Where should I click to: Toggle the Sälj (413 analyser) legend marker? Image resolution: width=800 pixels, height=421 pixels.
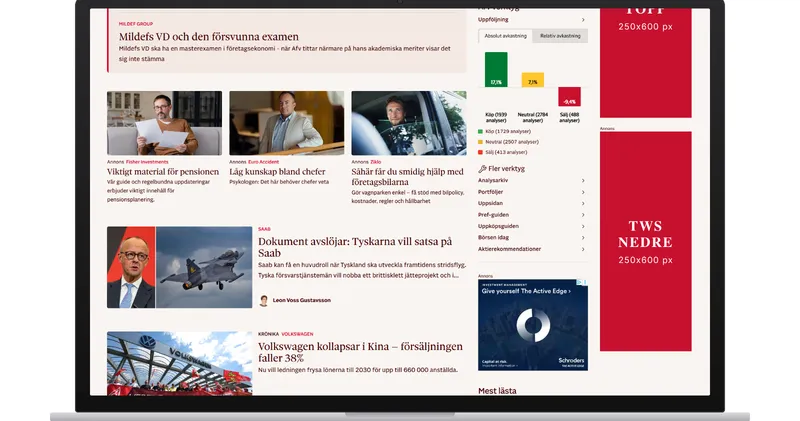480,153
